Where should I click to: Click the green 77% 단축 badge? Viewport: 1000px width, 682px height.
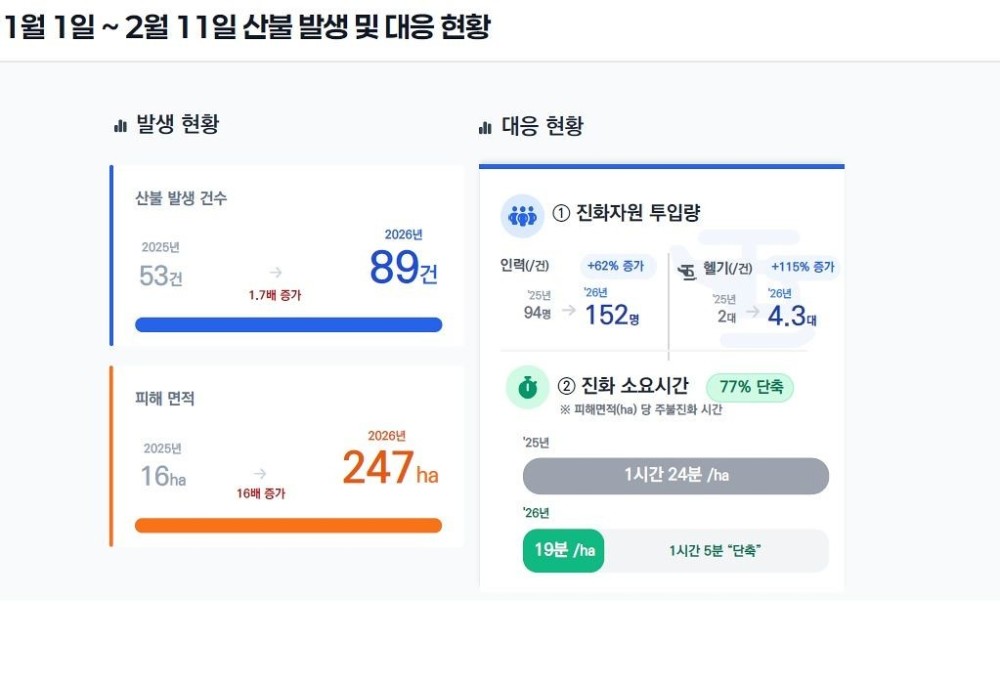750,387
